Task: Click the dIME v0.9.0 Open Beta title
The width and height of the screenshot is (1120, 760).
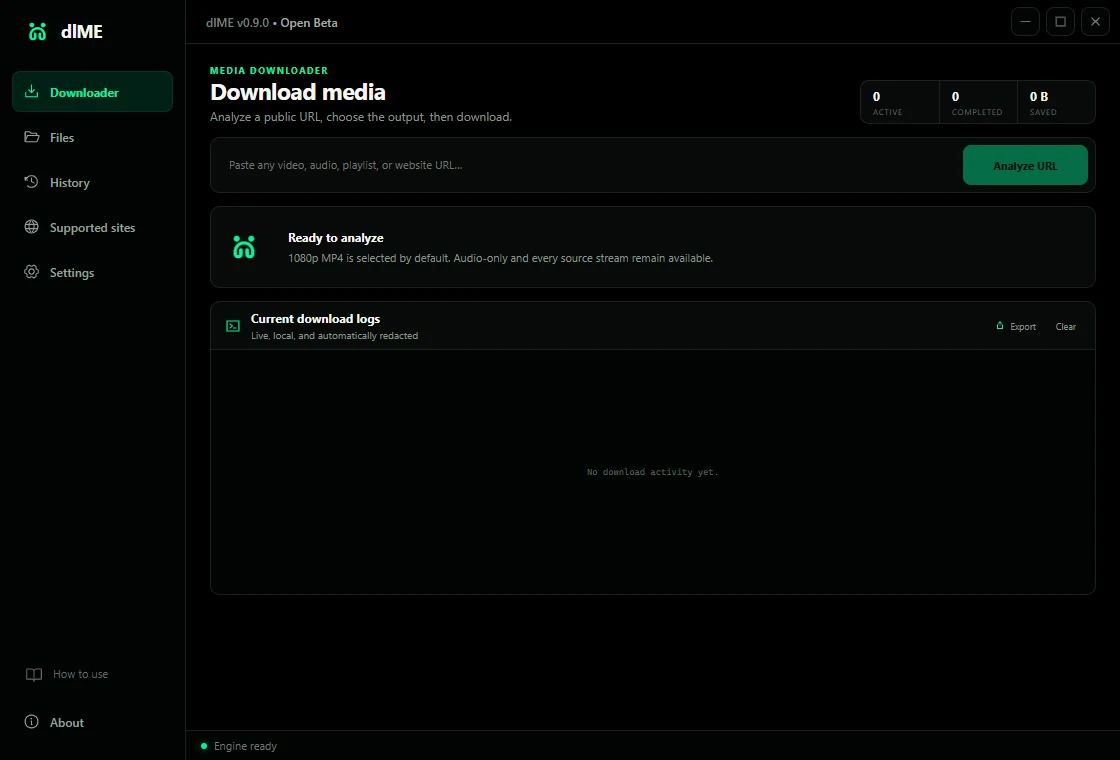Action: [271, 23]
